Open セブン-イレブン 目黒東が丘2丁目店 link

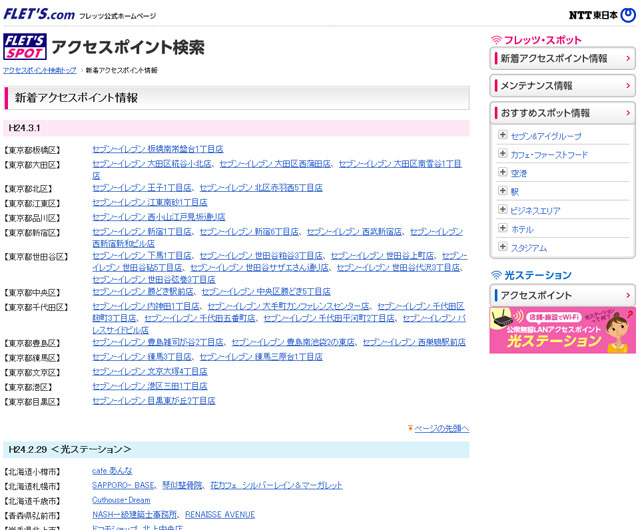point(154,401)
